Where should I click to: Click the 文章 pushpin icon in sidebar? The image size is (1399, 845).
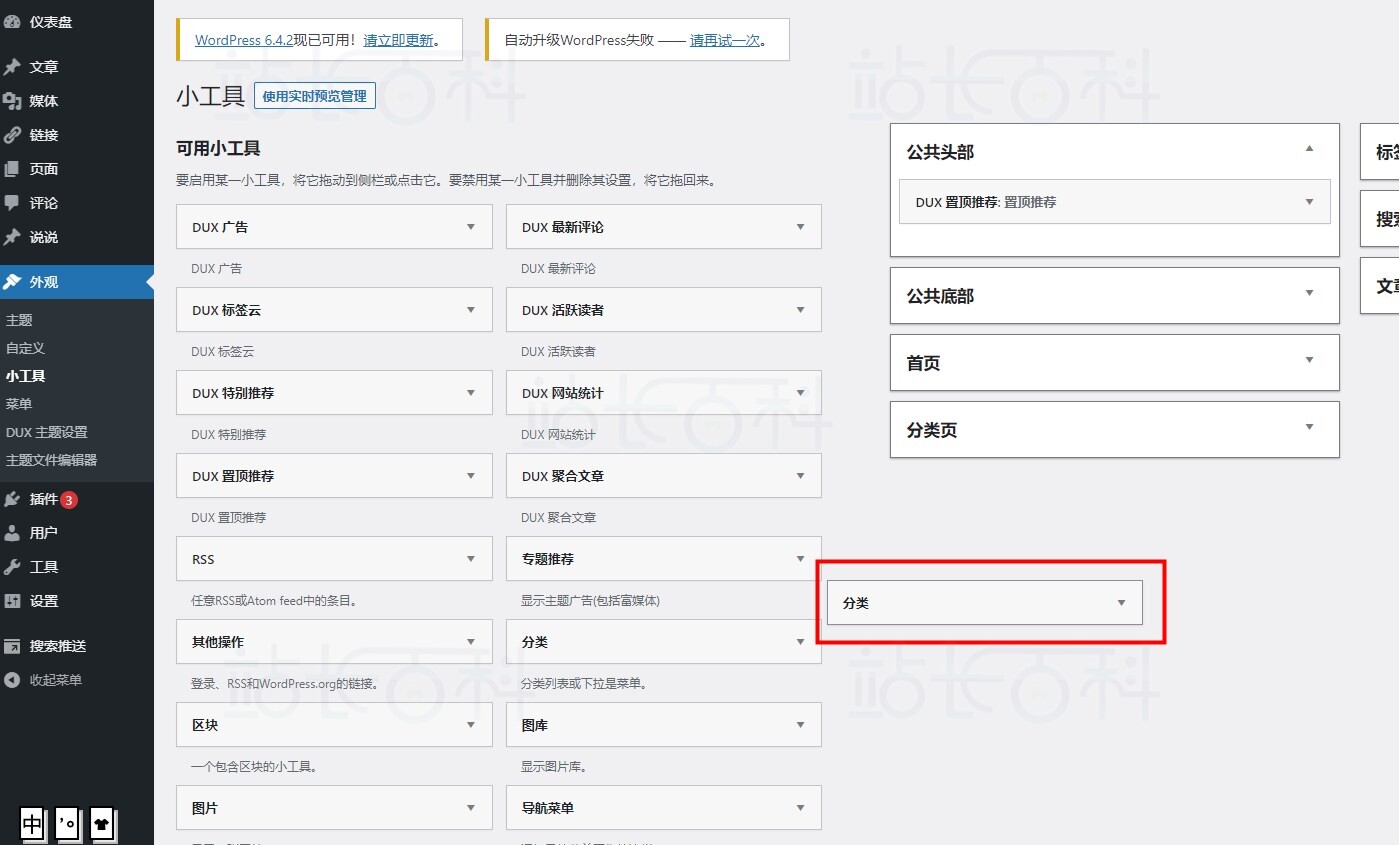tap(12, 67)
